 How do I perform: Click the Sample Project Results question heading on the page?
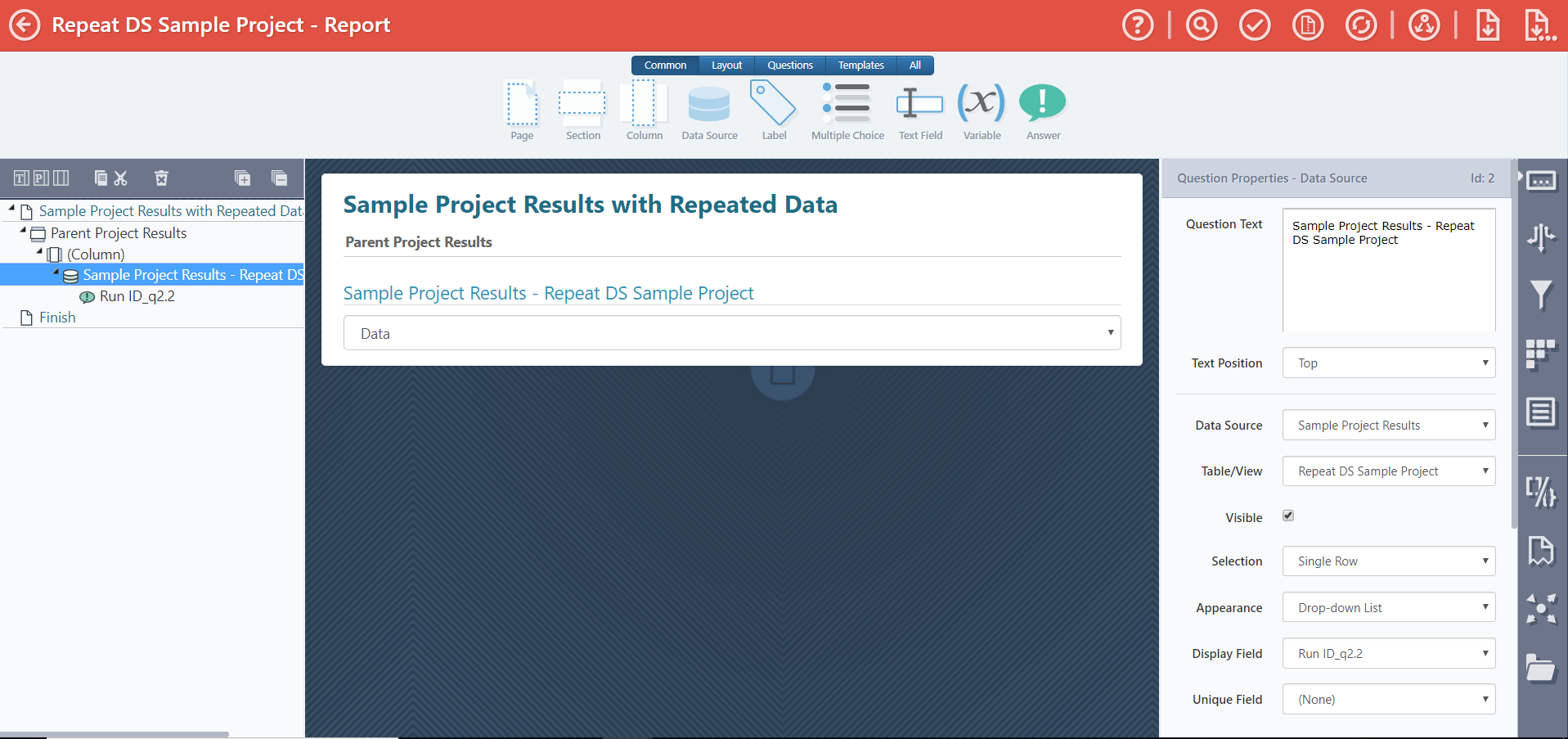(x=548, y=293)
